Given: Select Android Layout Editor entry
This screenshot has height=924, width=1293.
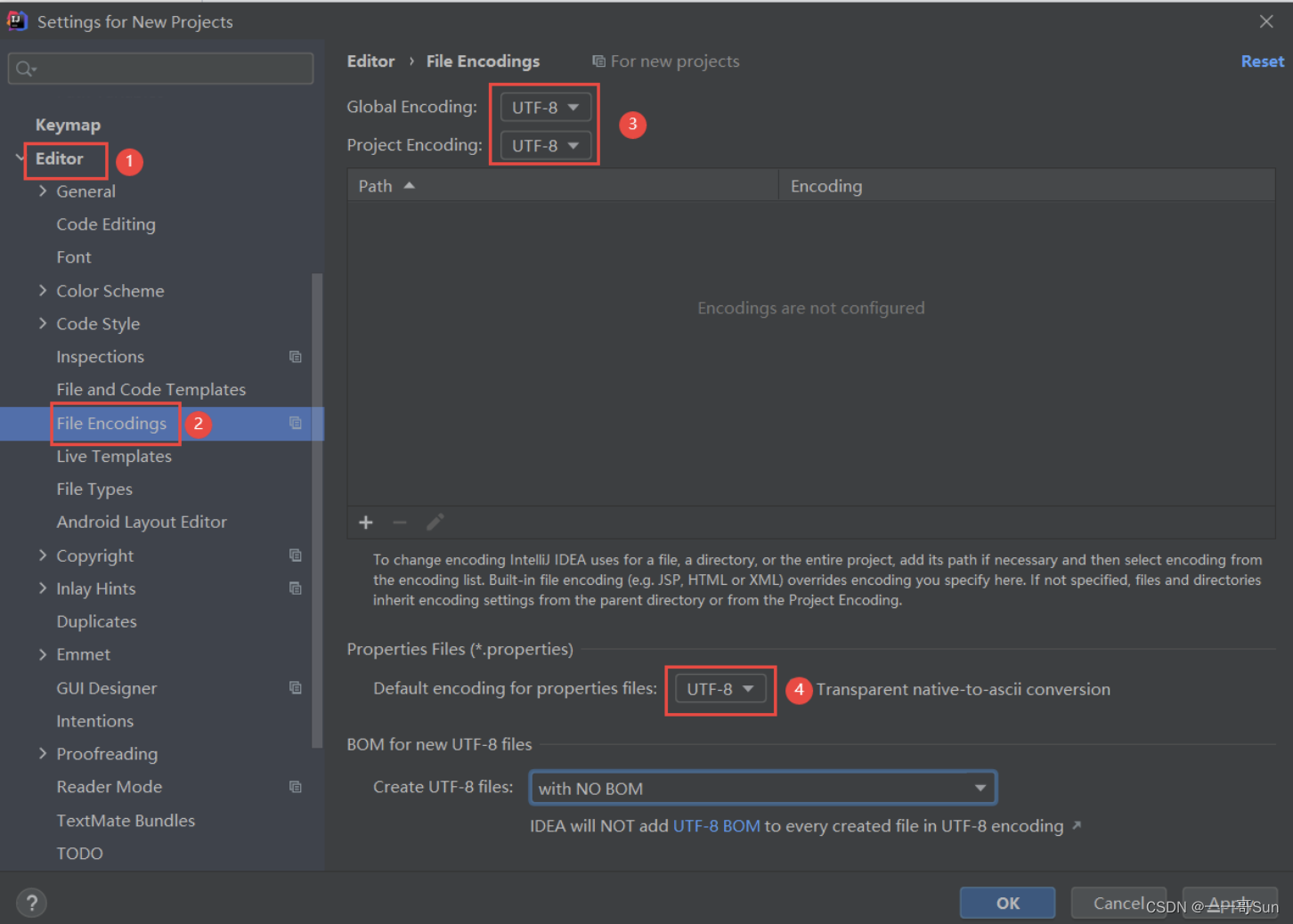Looking at the screenshot, I should tap(142, 523).
